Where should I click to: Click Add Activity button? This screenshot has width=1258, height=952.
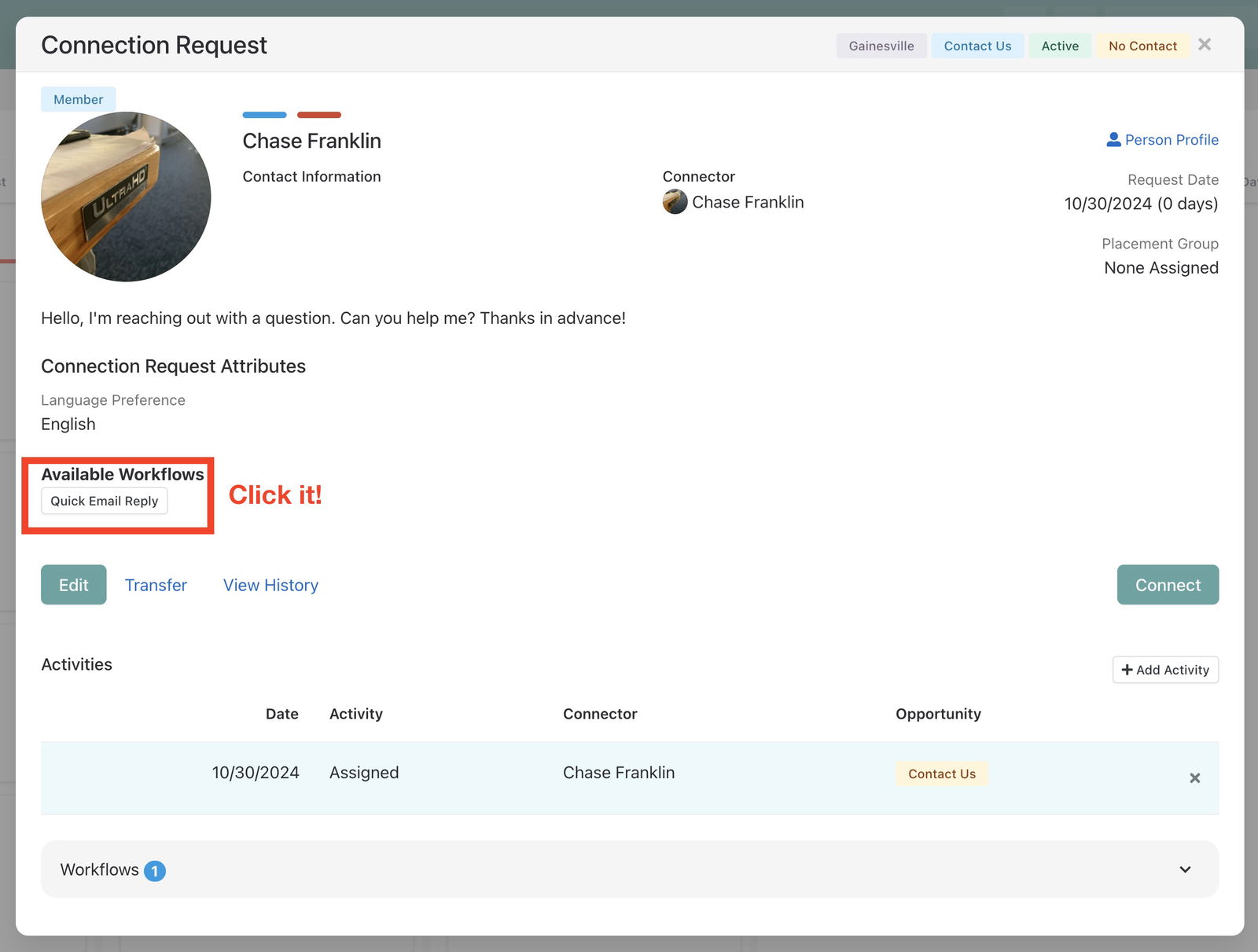(1165, 670)
